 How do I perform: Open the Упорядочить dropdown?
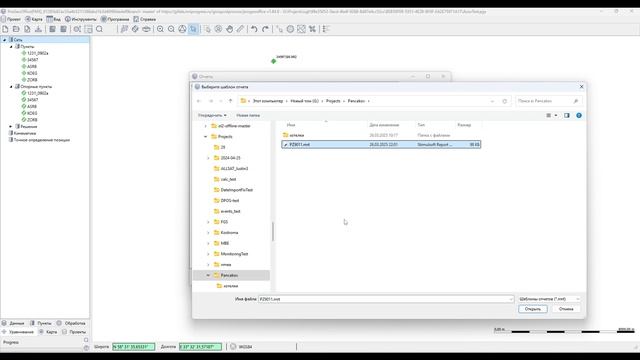tap(212, 116)
